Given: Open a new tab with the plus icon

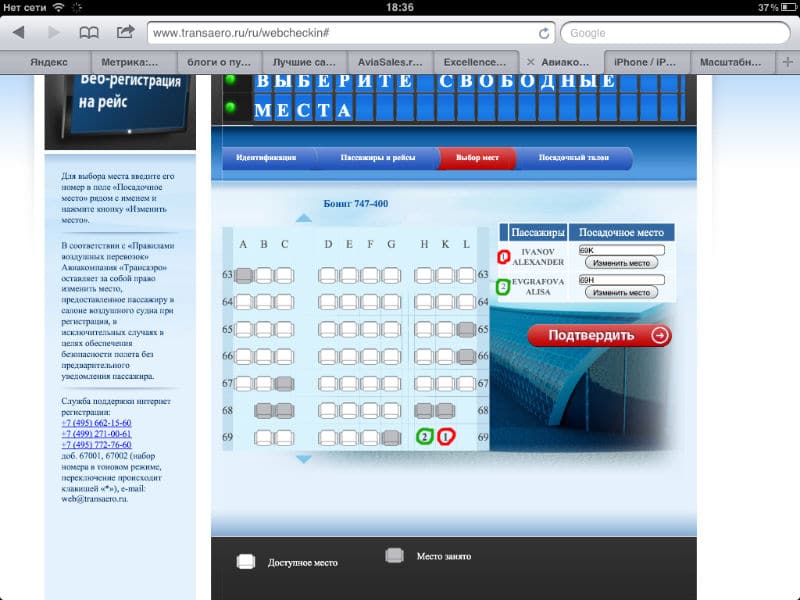Looking at the screenshot, I should coord(788,61).
